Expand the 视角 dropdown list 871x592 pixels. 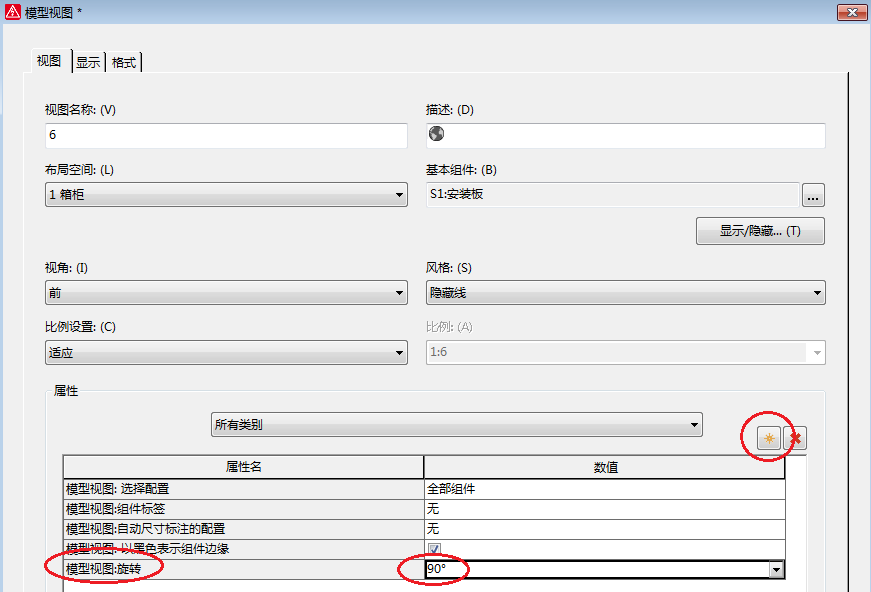(x=399, y=293)
